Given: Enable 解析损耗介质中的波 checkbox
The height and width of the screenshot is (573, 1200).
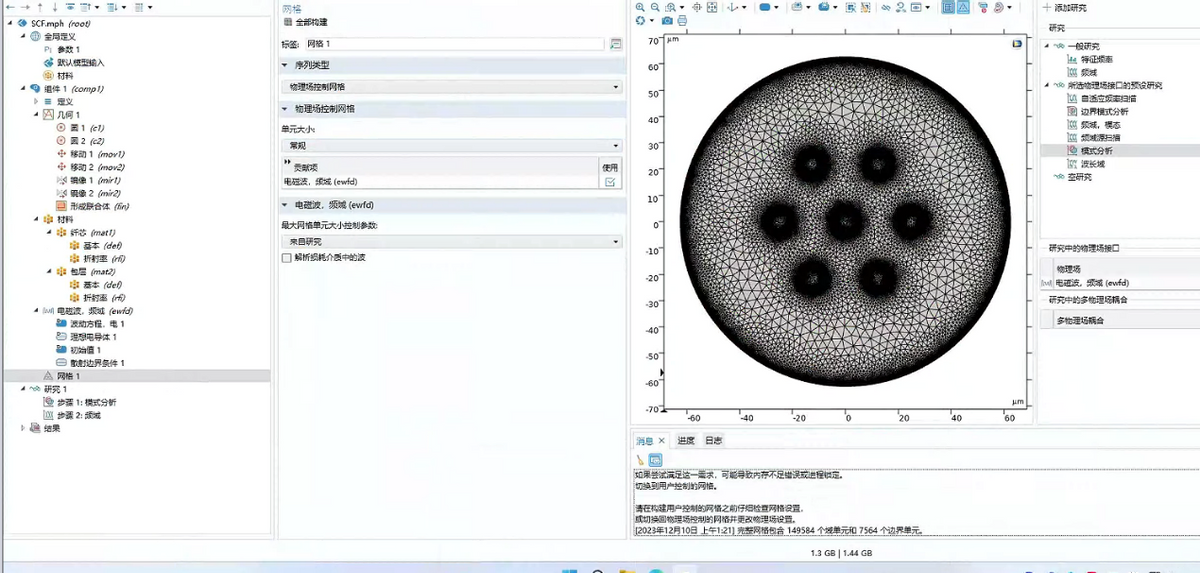Looking at the screenshot, I should click(x=287, y=258).
